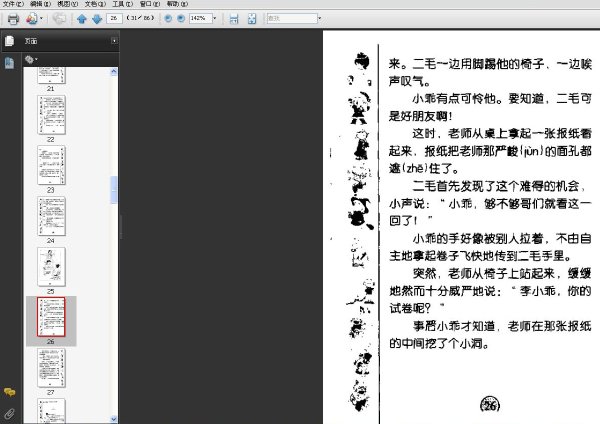600x424 pixels.
Task: Click the page number field showing 26
Action: 114,18
